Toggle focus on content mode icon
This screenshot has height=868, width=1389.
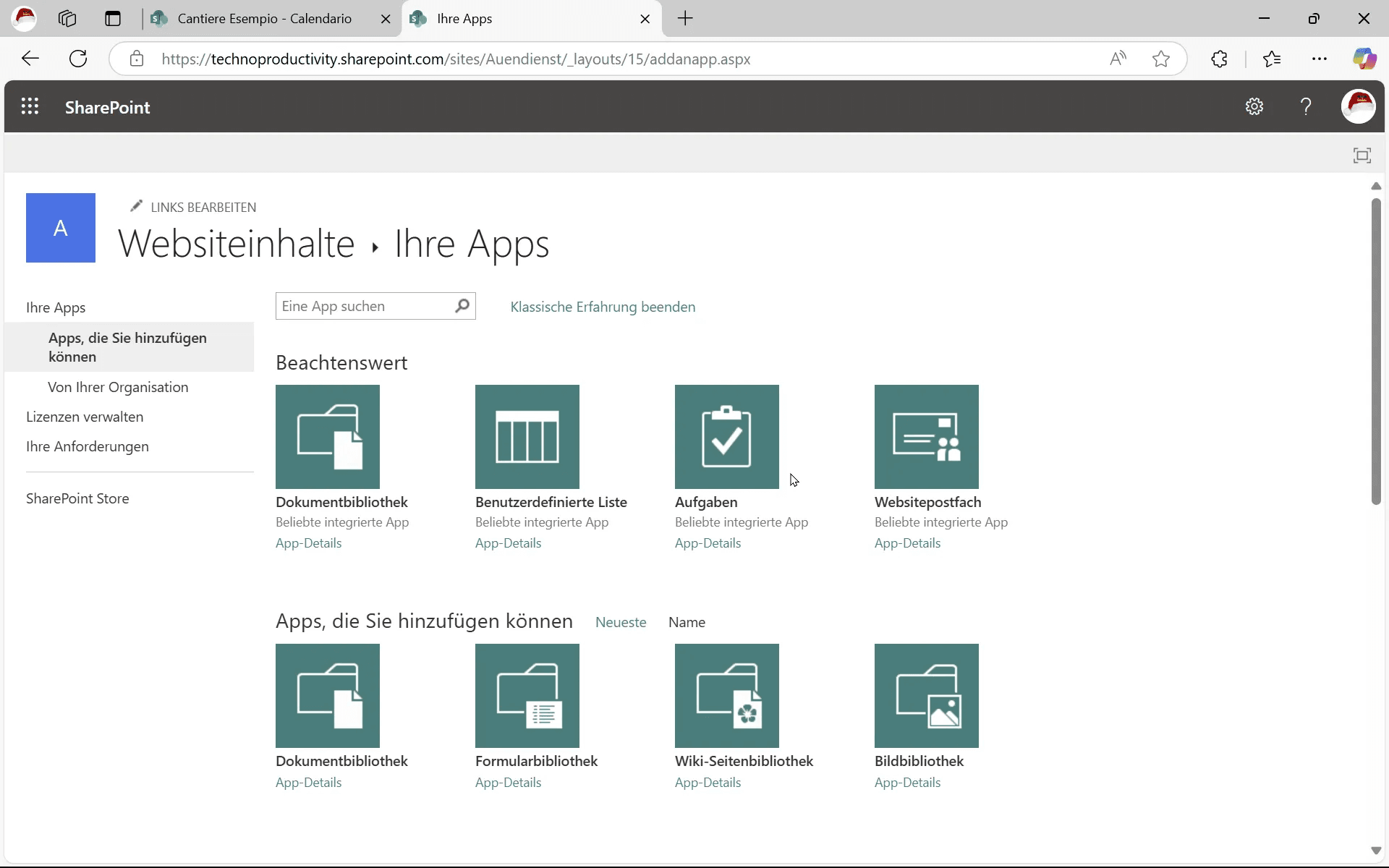(1362, 156)
